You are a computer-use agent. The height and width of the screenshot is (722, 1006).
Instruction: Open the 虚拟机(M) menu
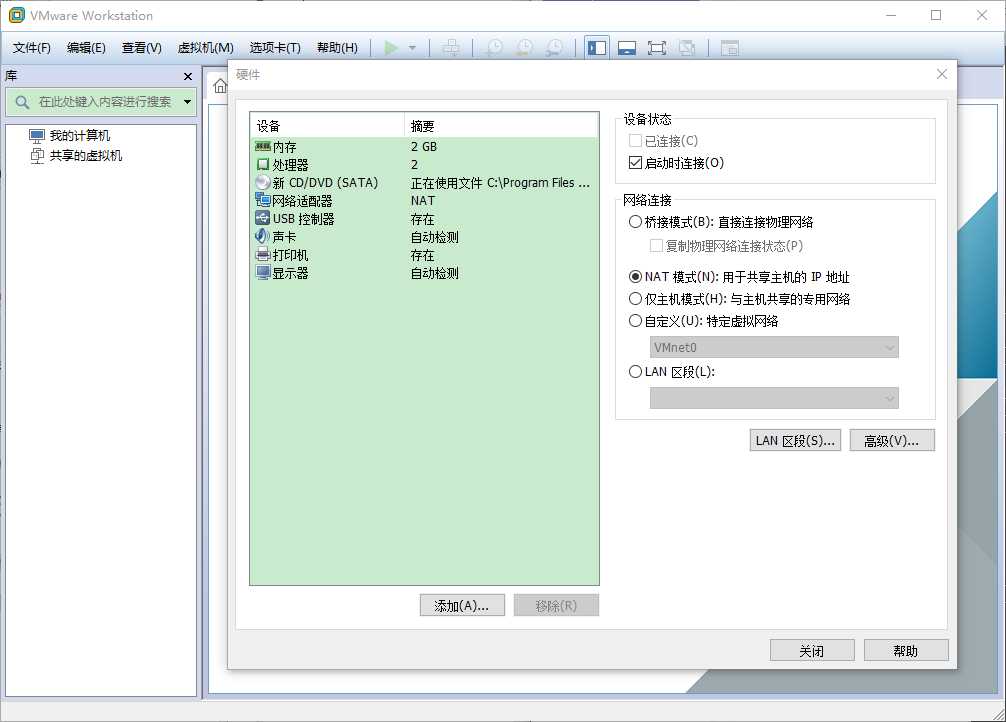click(x=205, y=48)
